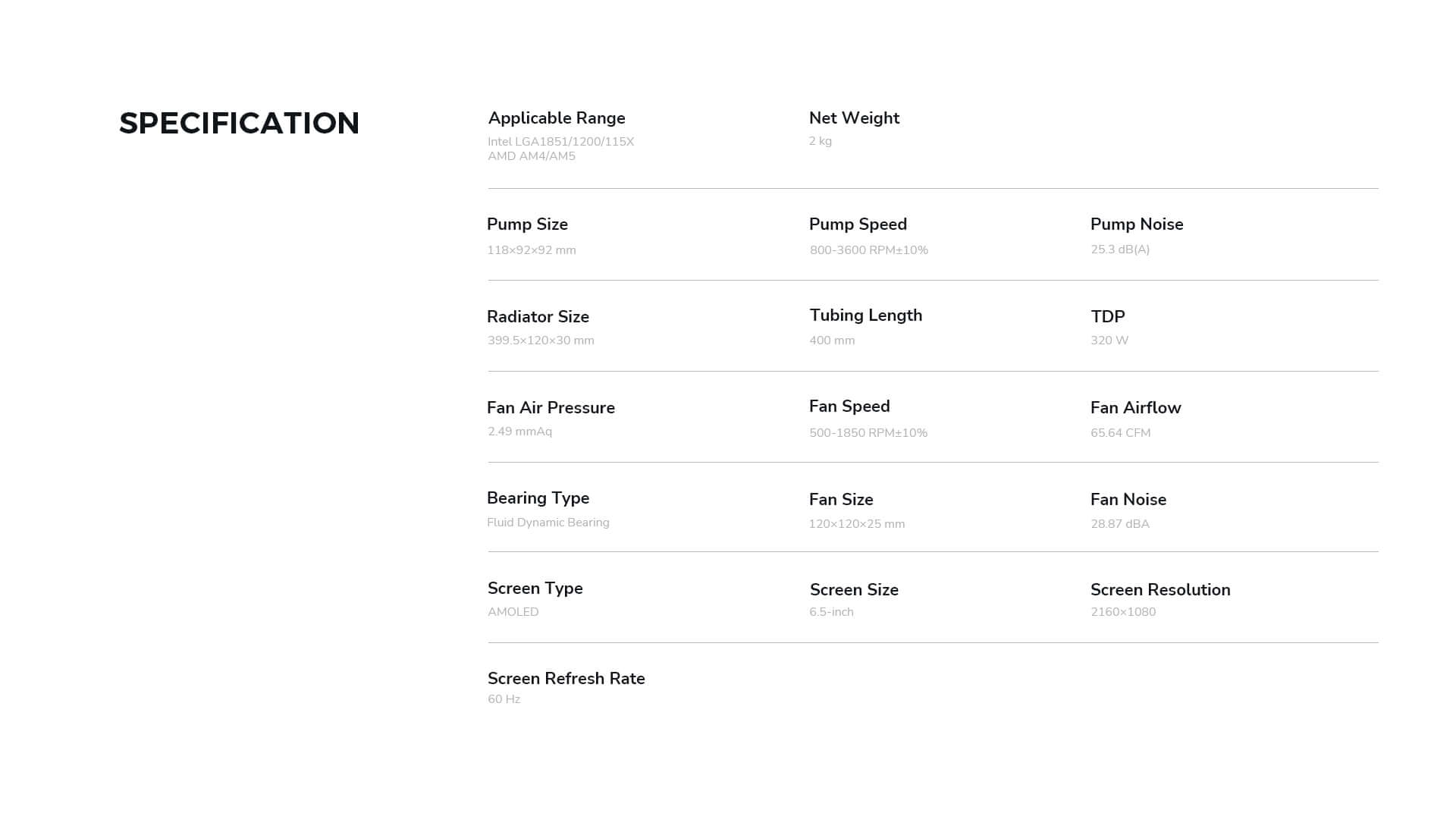Select the Tubing Length label
Viewport: 1456px width, 813px height.
(865, 315)
